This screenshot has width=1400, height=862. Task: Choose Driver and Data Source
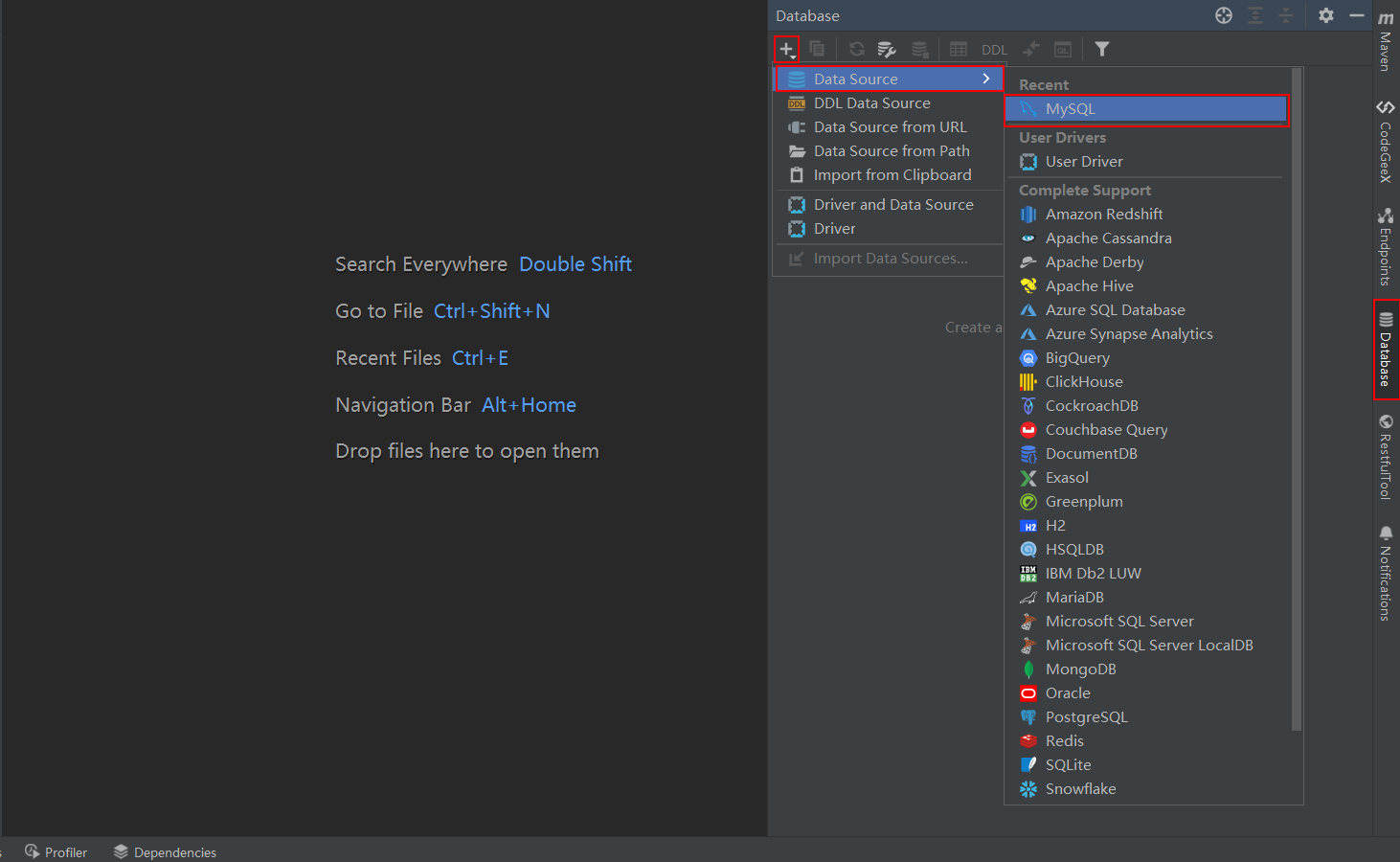pos(888,204)
